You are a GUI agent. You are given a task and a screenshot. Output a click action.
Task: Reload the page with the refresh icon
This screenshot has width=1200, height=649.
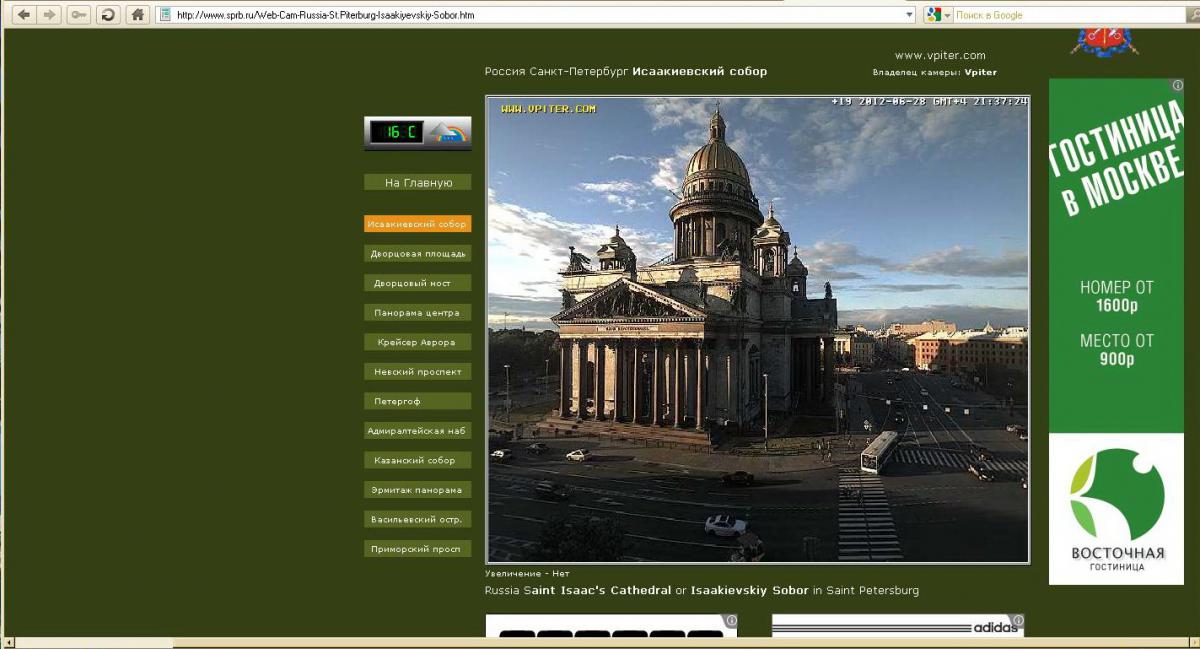[x=107, y=15]
